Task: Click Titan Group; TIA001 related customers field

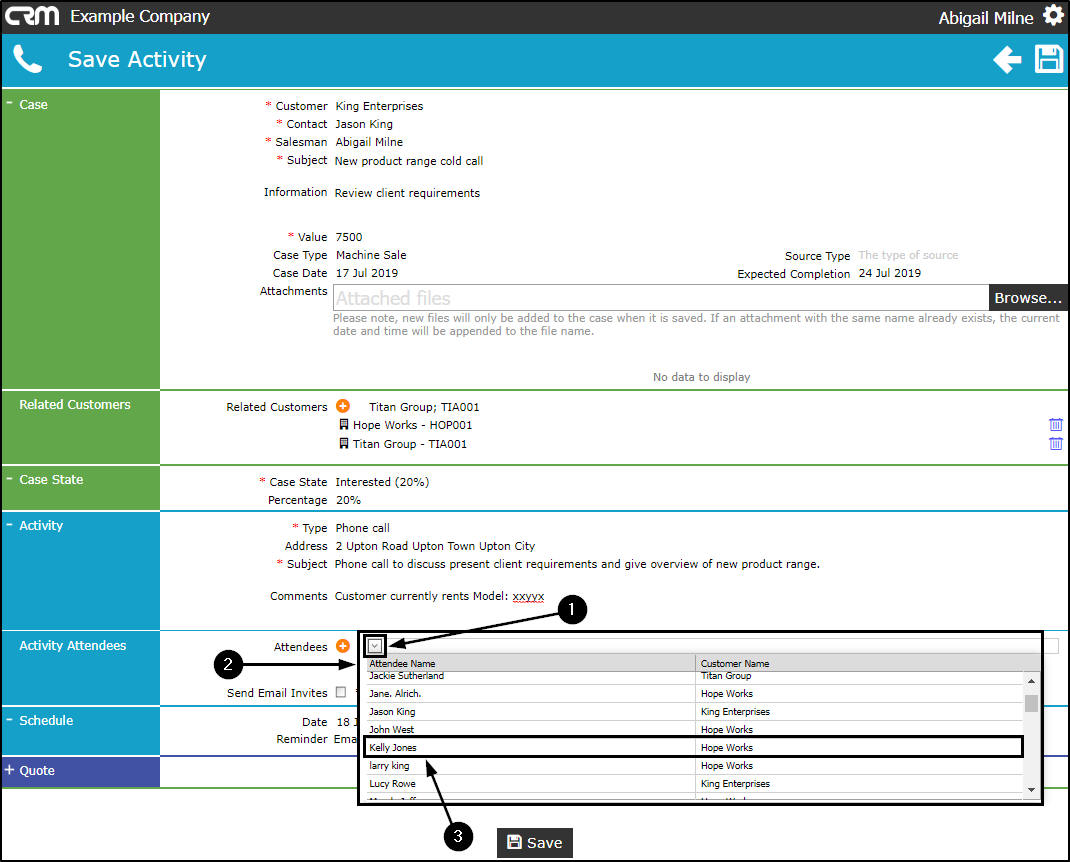Action: tap(424, 407)
